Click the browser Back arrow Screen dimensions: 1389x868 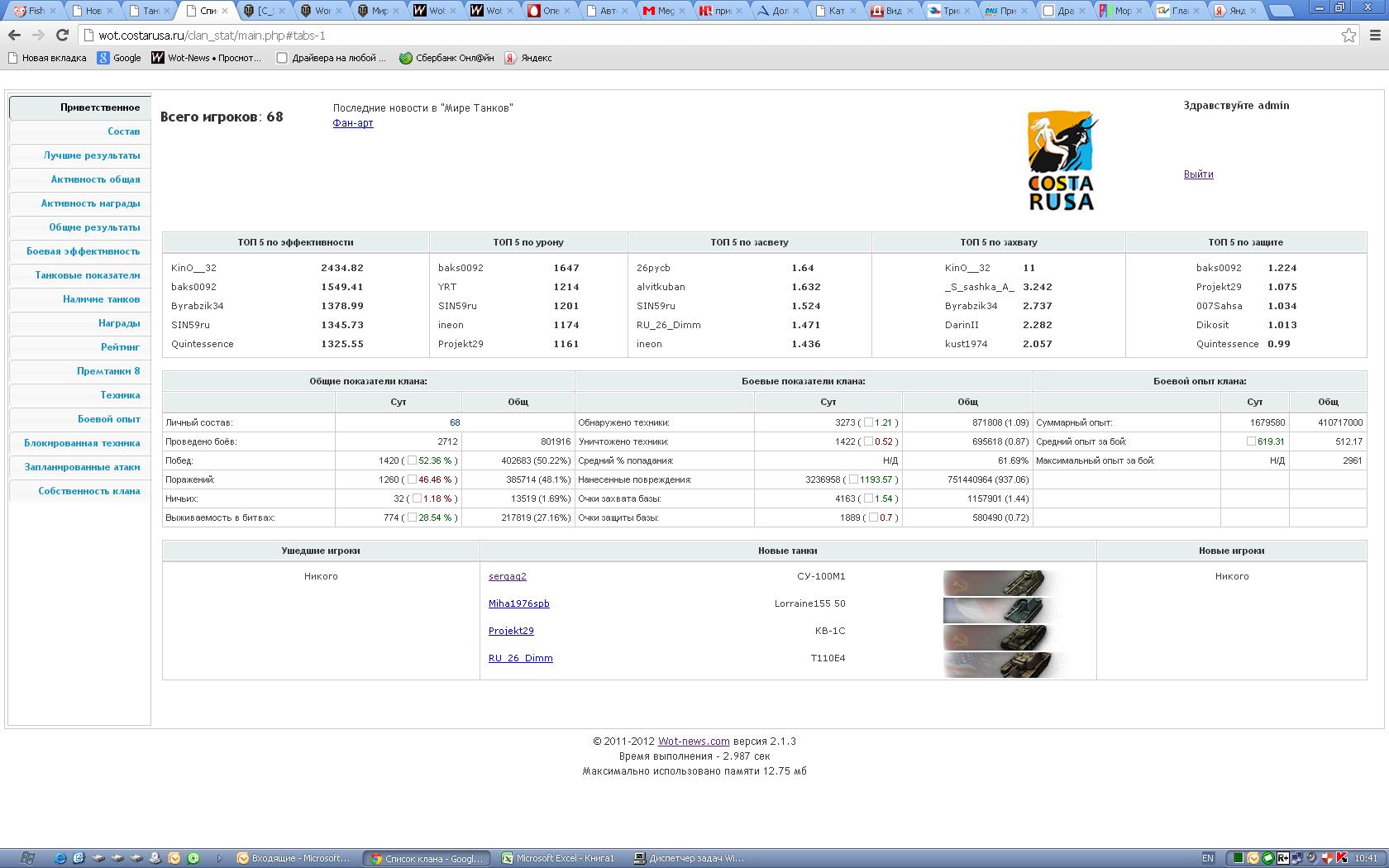14,35
